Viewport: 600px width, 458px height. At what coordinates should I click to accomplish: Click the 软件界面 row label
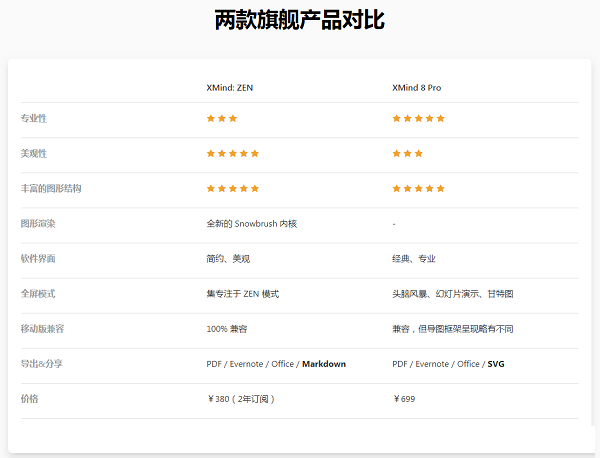[38, 259]
